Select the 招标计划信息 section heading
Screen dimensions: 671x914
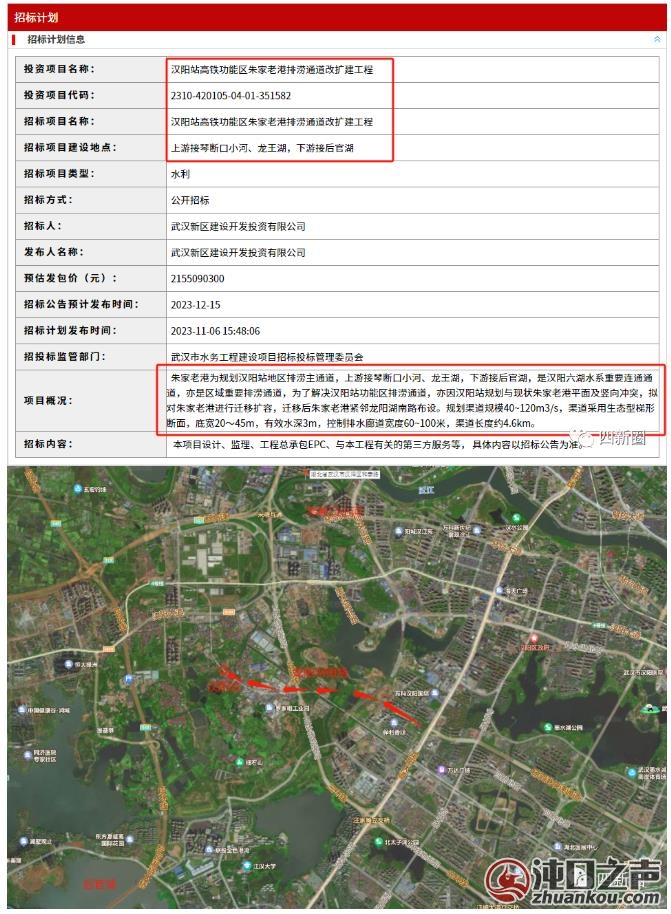point(56,39)
